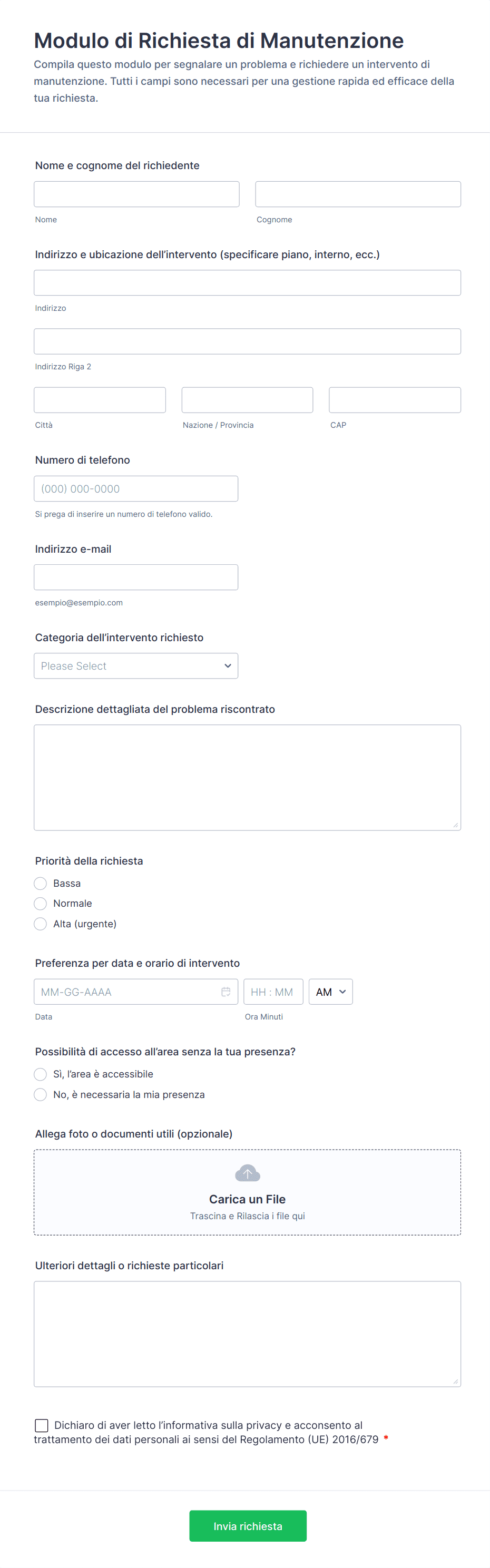Click Carica un File upload area
The image size is (490, 1568).
pyautogui.click(x=247, y=1199)
